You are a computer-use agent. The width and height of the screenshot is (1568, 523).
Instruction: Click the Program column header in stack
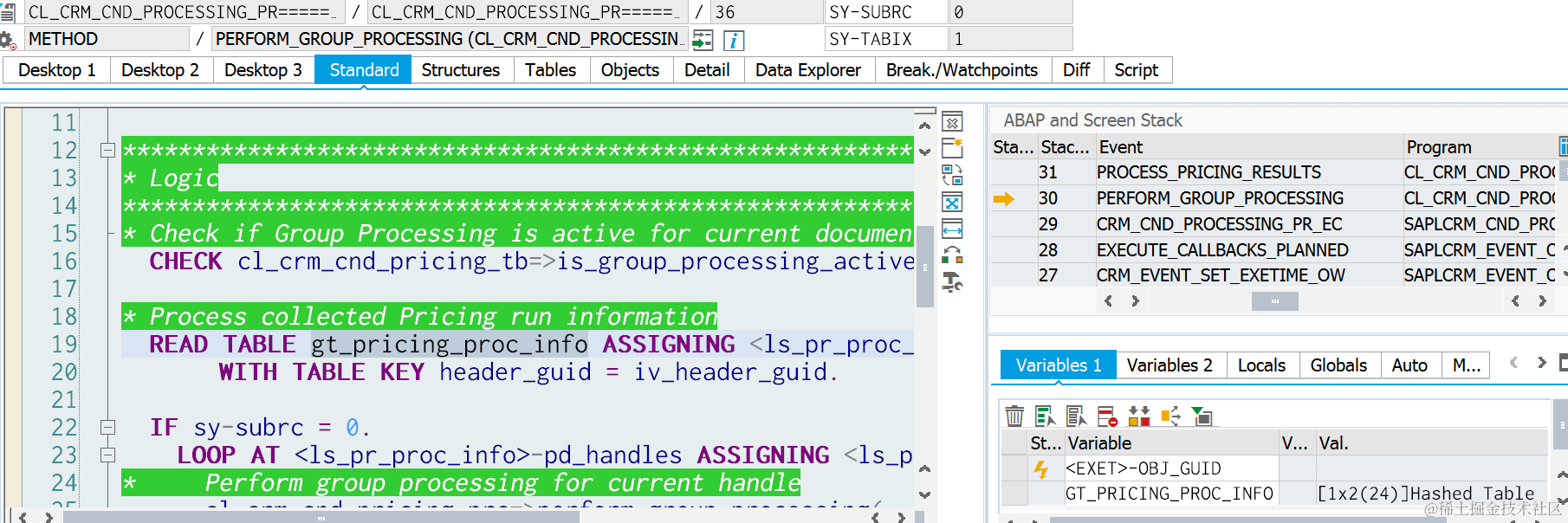coord(1480,147)
